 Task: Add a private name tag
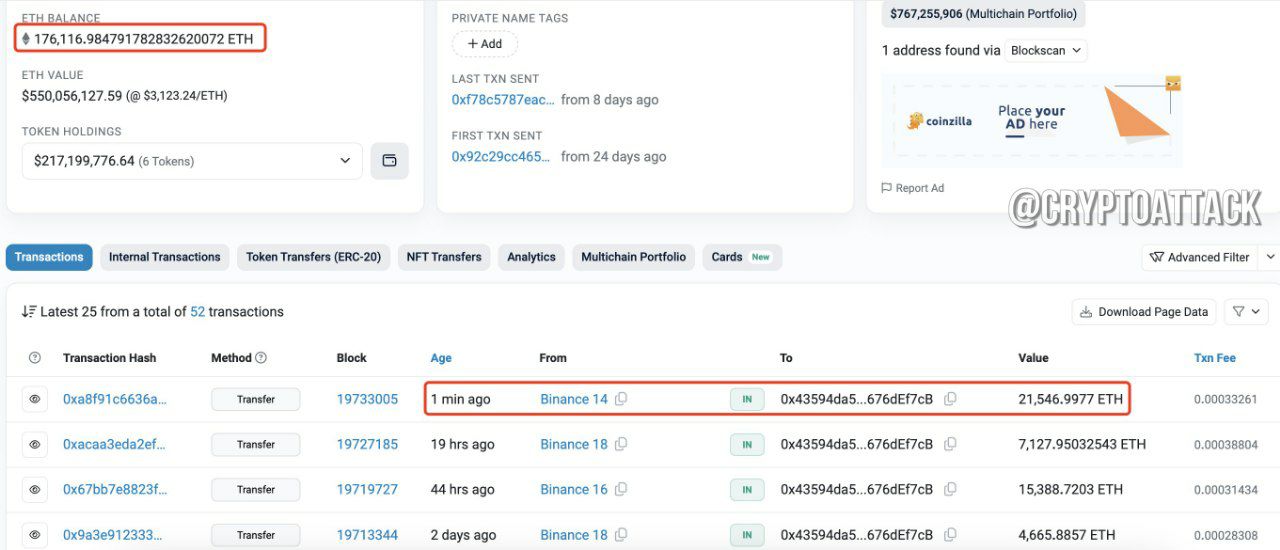click(485, 44)
